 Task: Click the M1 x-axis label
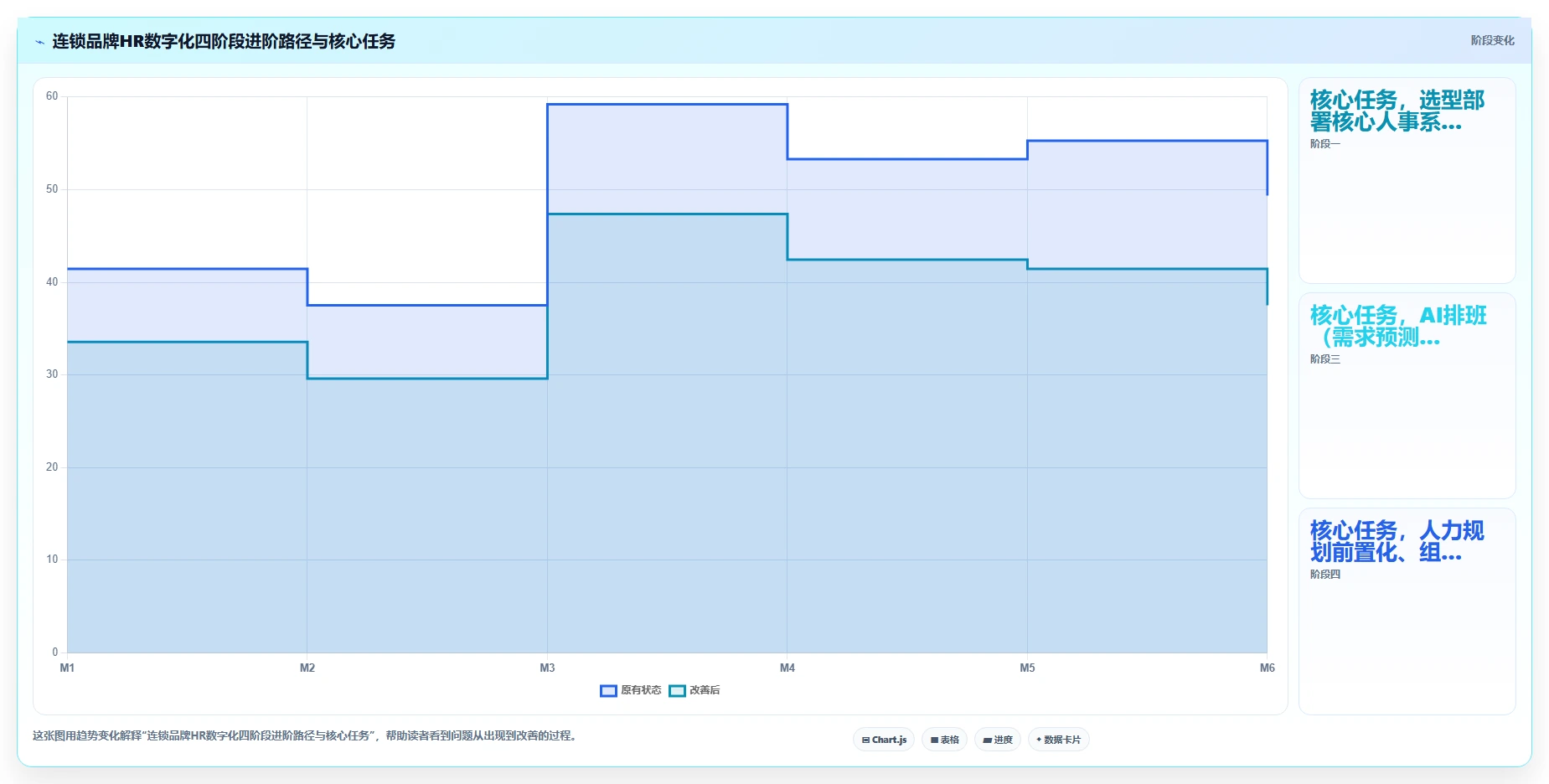point(67,668)
